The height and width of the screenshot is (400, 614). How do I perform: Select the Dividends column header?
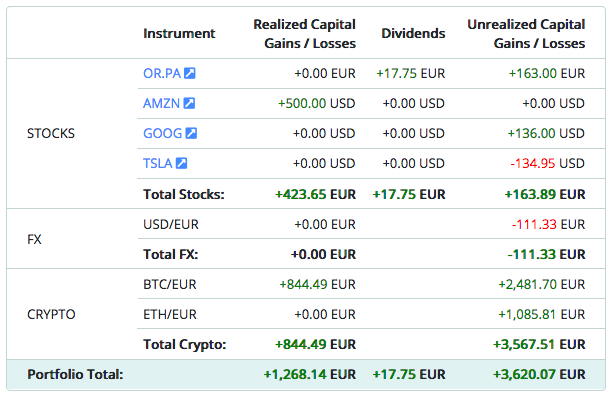(x=413, y=33)
